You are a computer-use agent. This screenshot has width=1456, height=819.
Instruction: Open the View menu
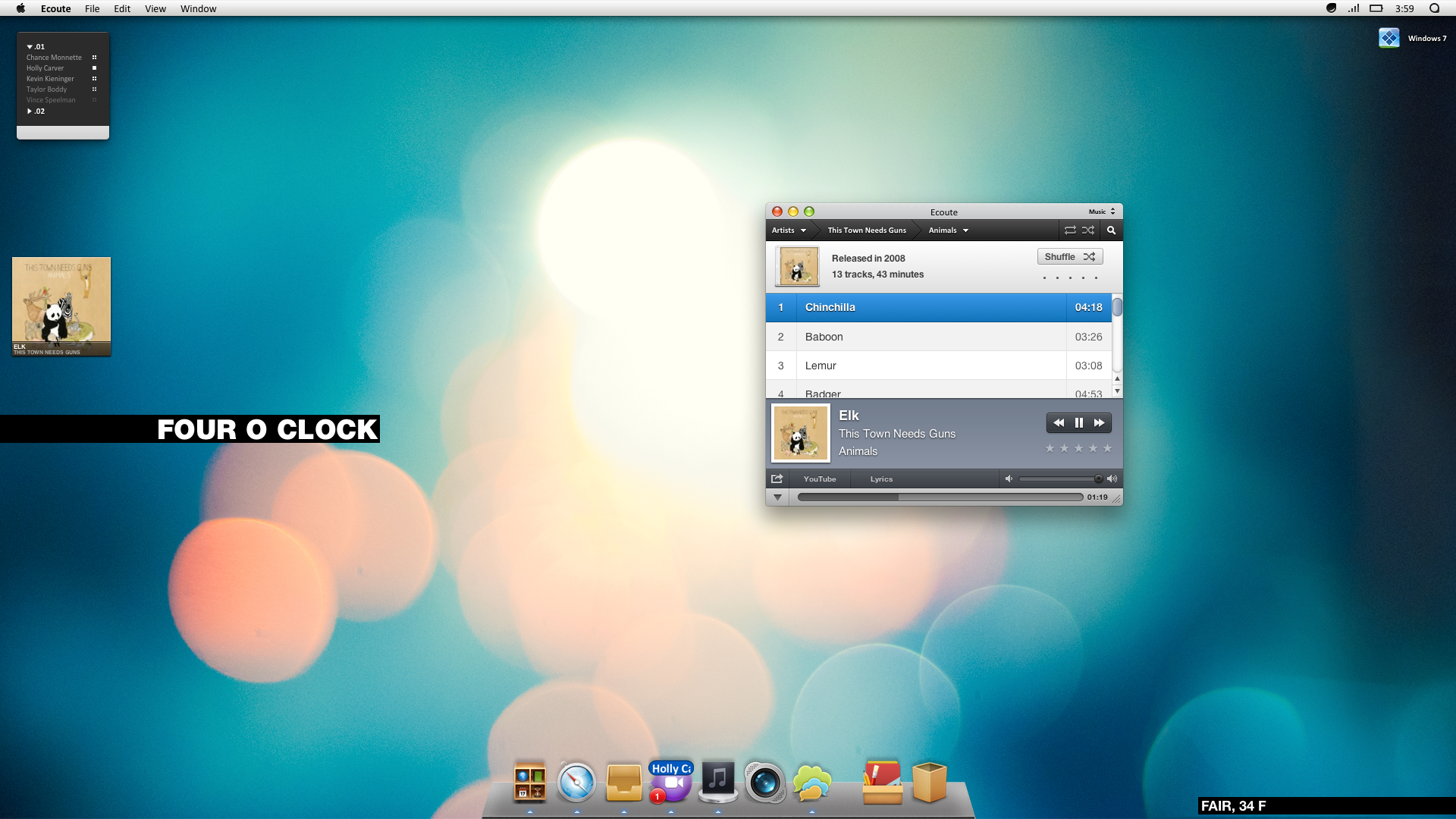[x=155, y=8]
